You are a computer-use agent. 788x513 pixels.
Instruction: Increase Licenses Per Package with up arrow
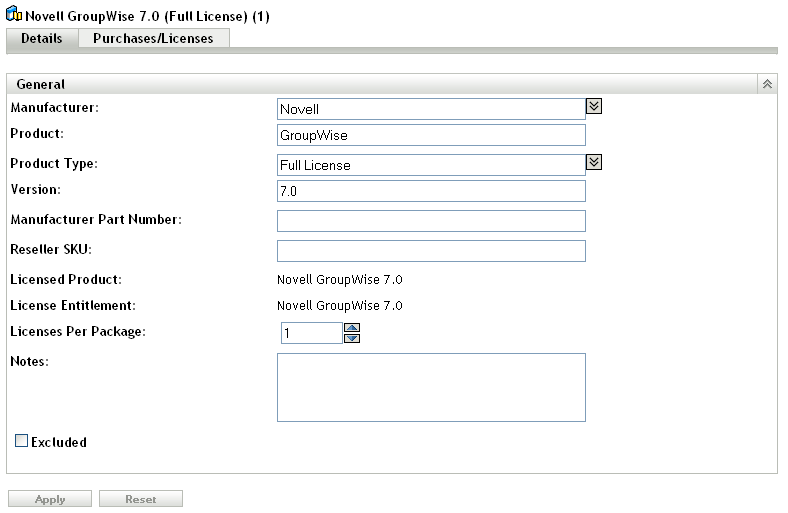[351, 327]
